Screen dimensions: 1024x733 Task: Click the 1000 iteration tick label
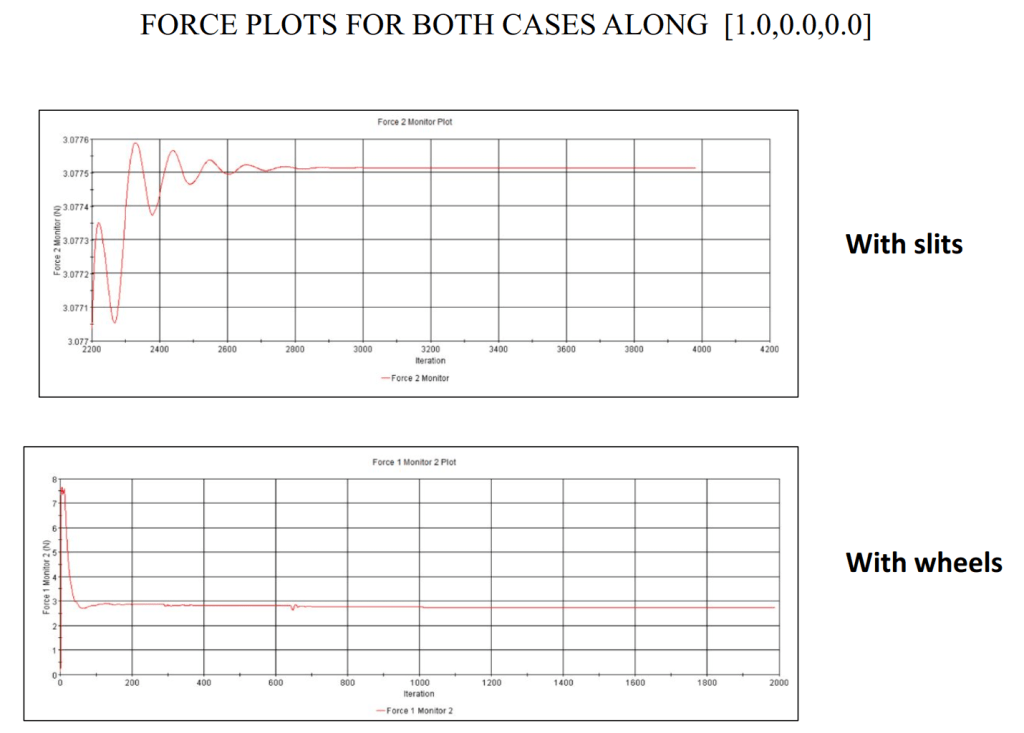coord(419,683)
